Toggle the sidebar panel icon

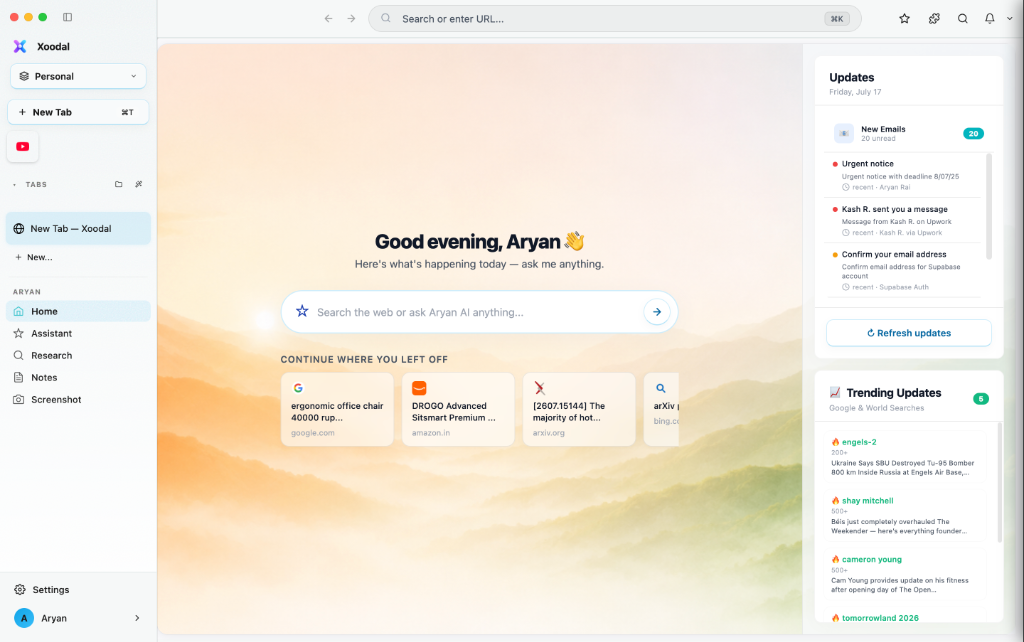tap(67, 17)
